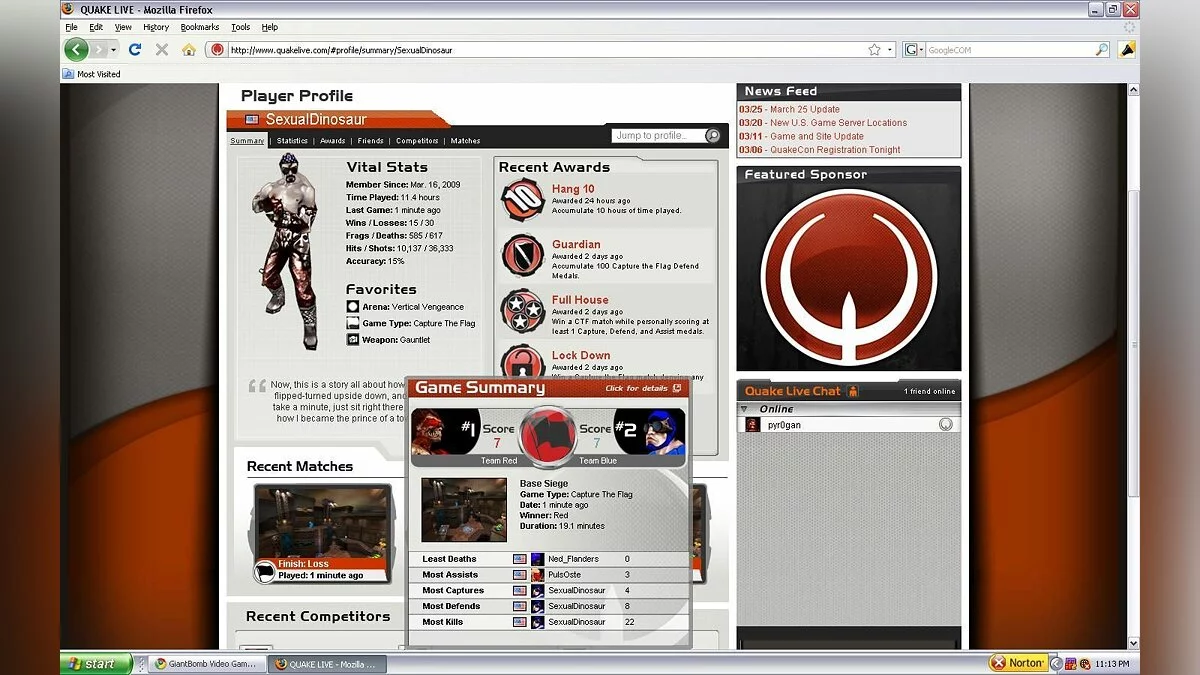Viewport: 1200px width, 675px height.
Task: Open the View menu
Action: (x=123, y=27)
